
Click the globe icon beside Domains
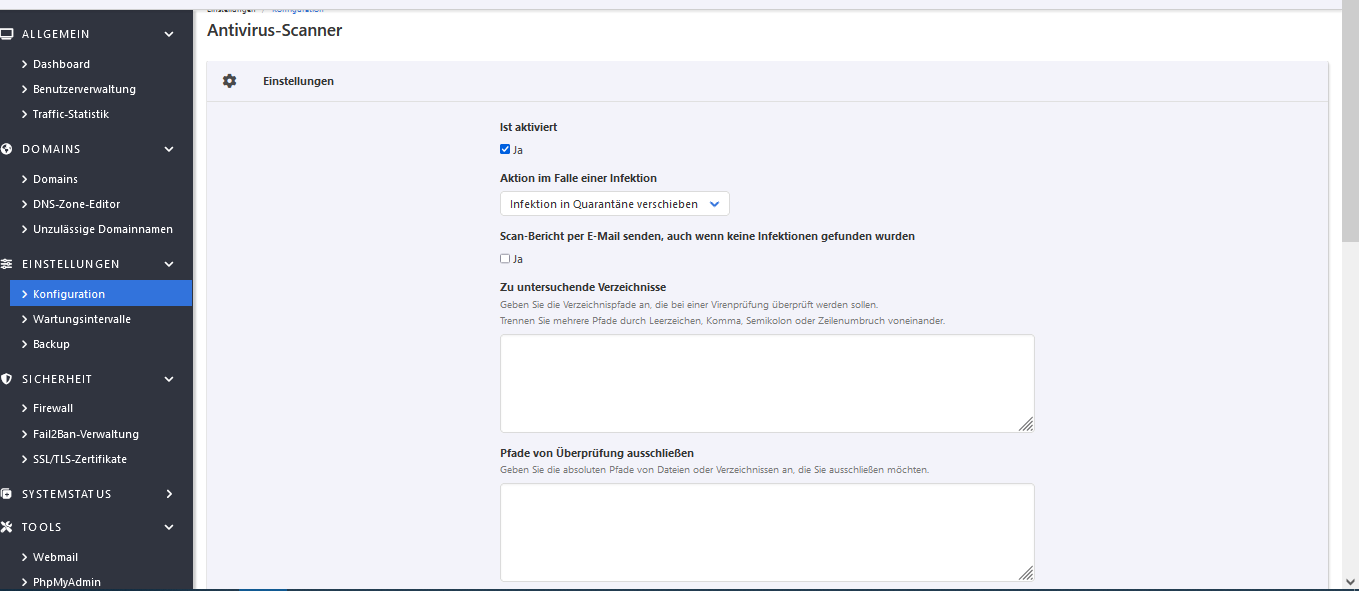tap(7, 149)
